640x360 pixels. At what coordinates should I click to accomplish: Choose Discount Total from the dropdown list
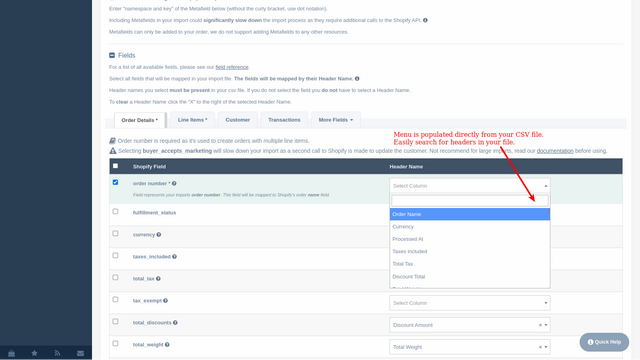[470, 277]
